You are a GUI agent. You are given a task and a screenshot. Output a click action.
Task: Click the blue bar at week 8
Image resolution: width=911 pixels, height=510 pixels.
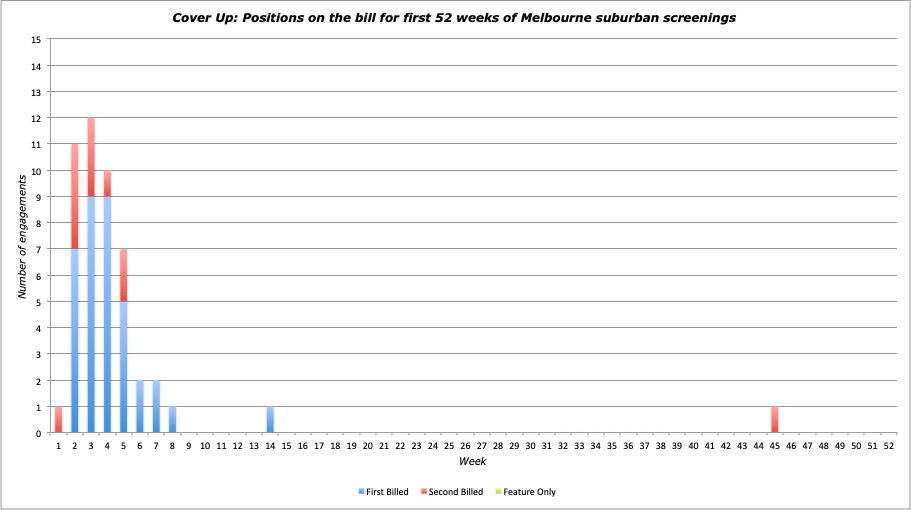[172, 420]
